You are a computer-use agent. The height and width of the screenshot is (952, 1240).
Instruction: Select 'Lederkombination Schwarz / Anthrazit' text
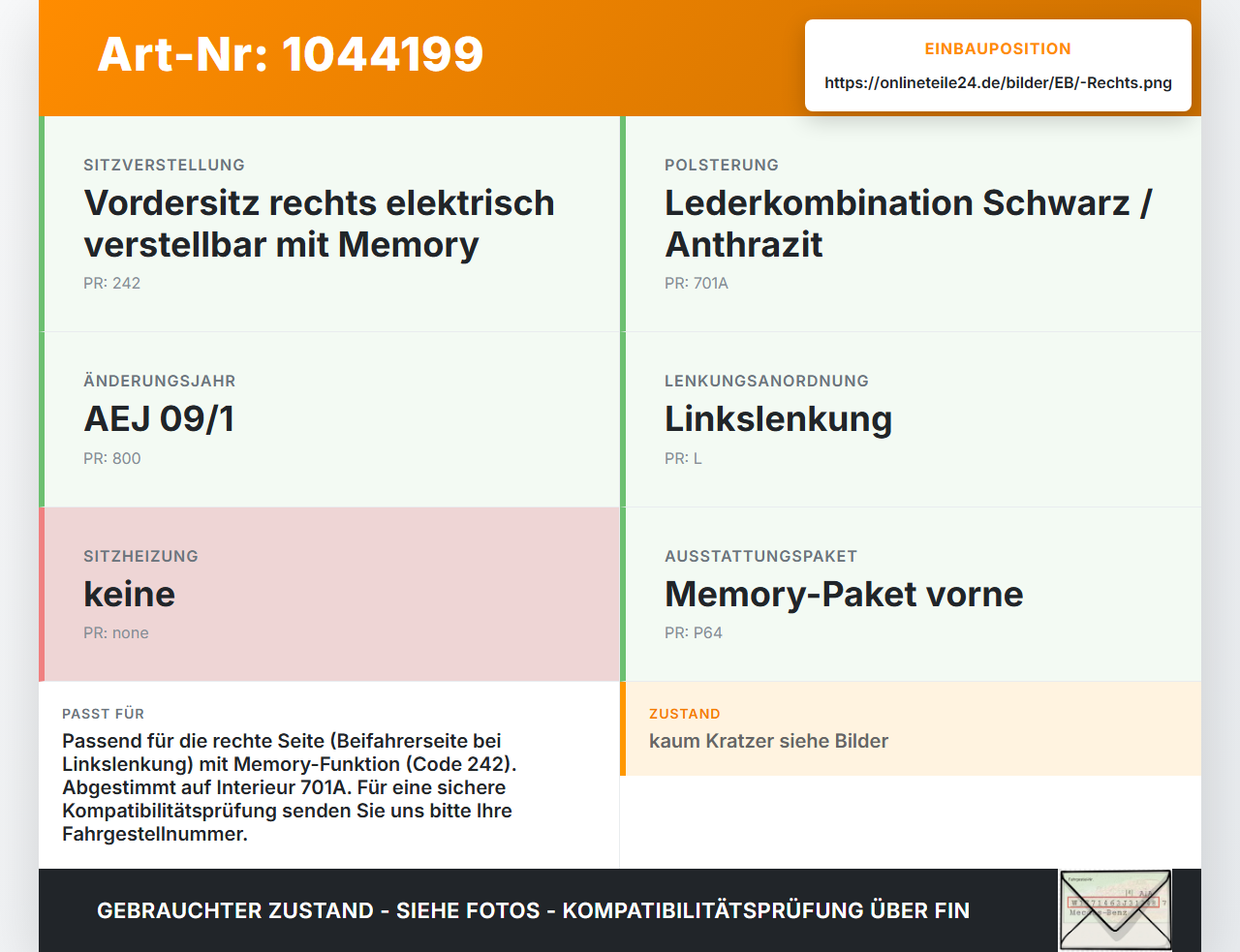tap(909, 224)
